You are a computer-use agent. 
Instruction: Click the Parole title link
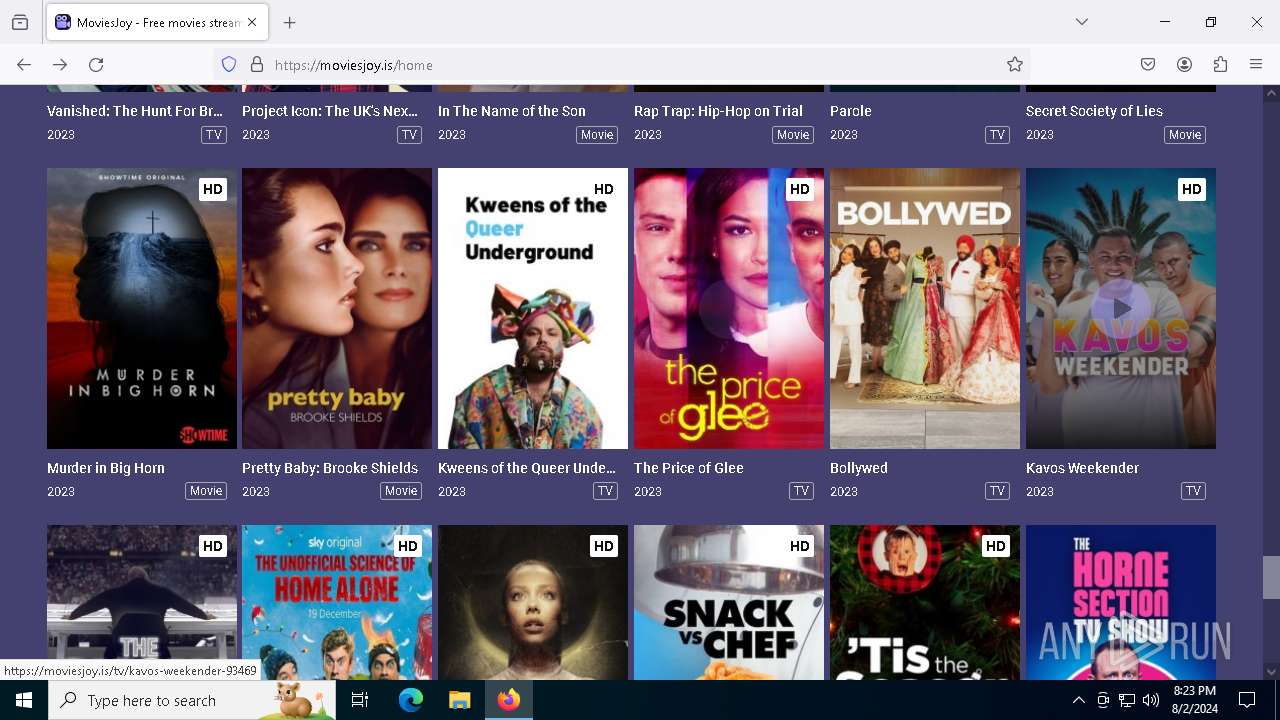[851, 111]
